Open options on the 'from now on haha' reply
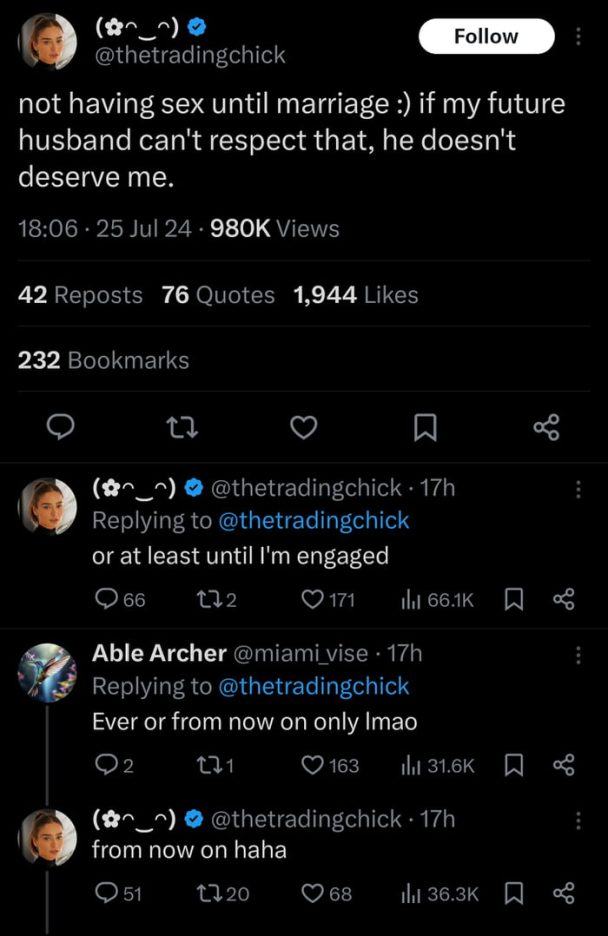 577,818
